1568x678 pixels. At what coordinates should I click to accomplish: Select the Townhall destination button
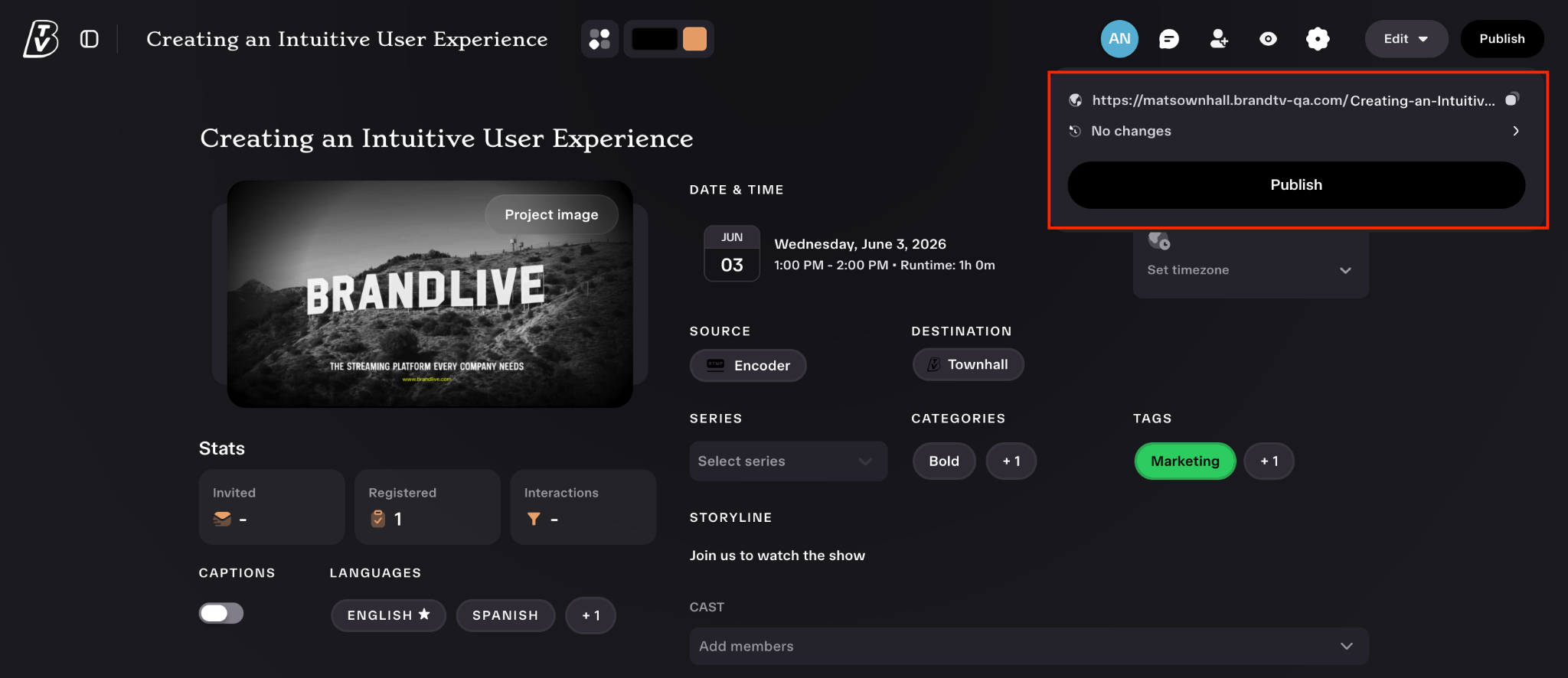click(x=968, y=364)
